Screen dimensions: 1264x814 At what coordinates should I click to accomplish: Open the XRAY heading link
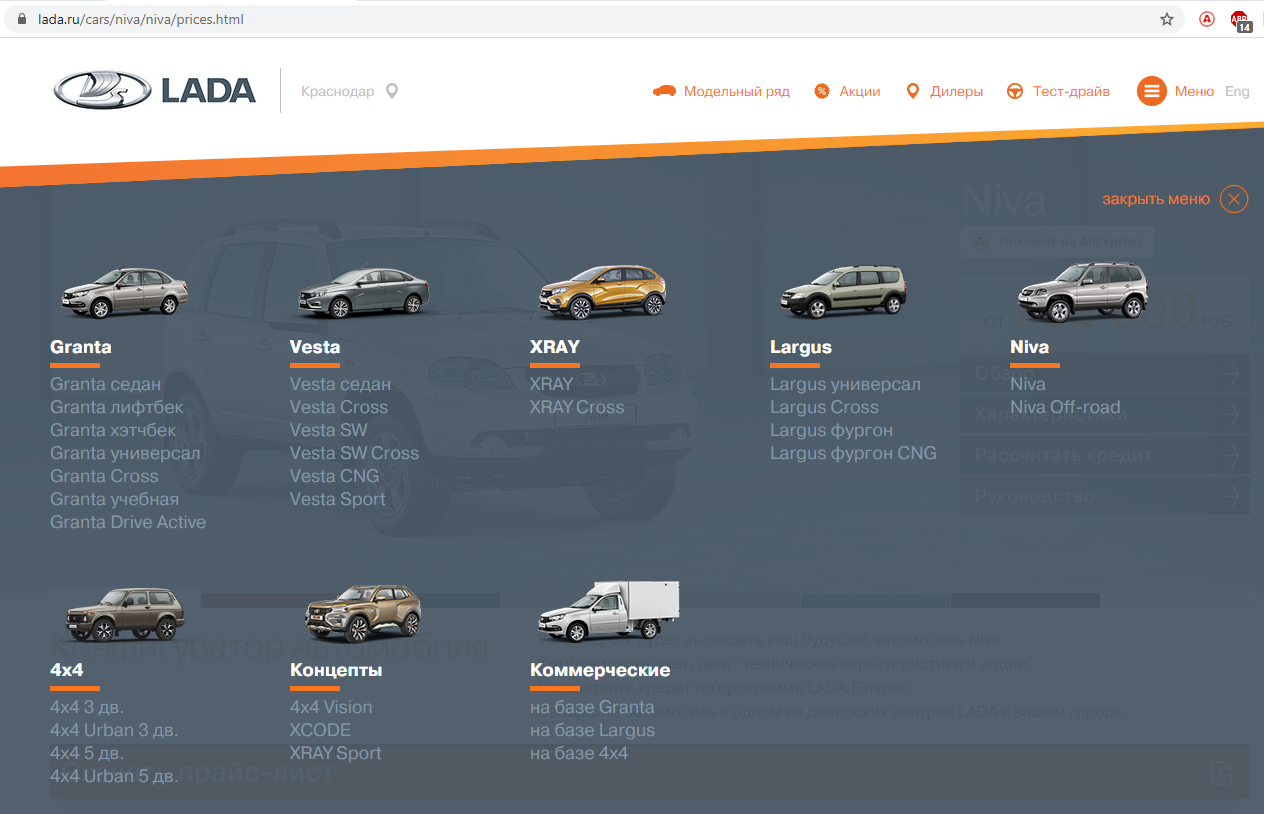point(555,347)
